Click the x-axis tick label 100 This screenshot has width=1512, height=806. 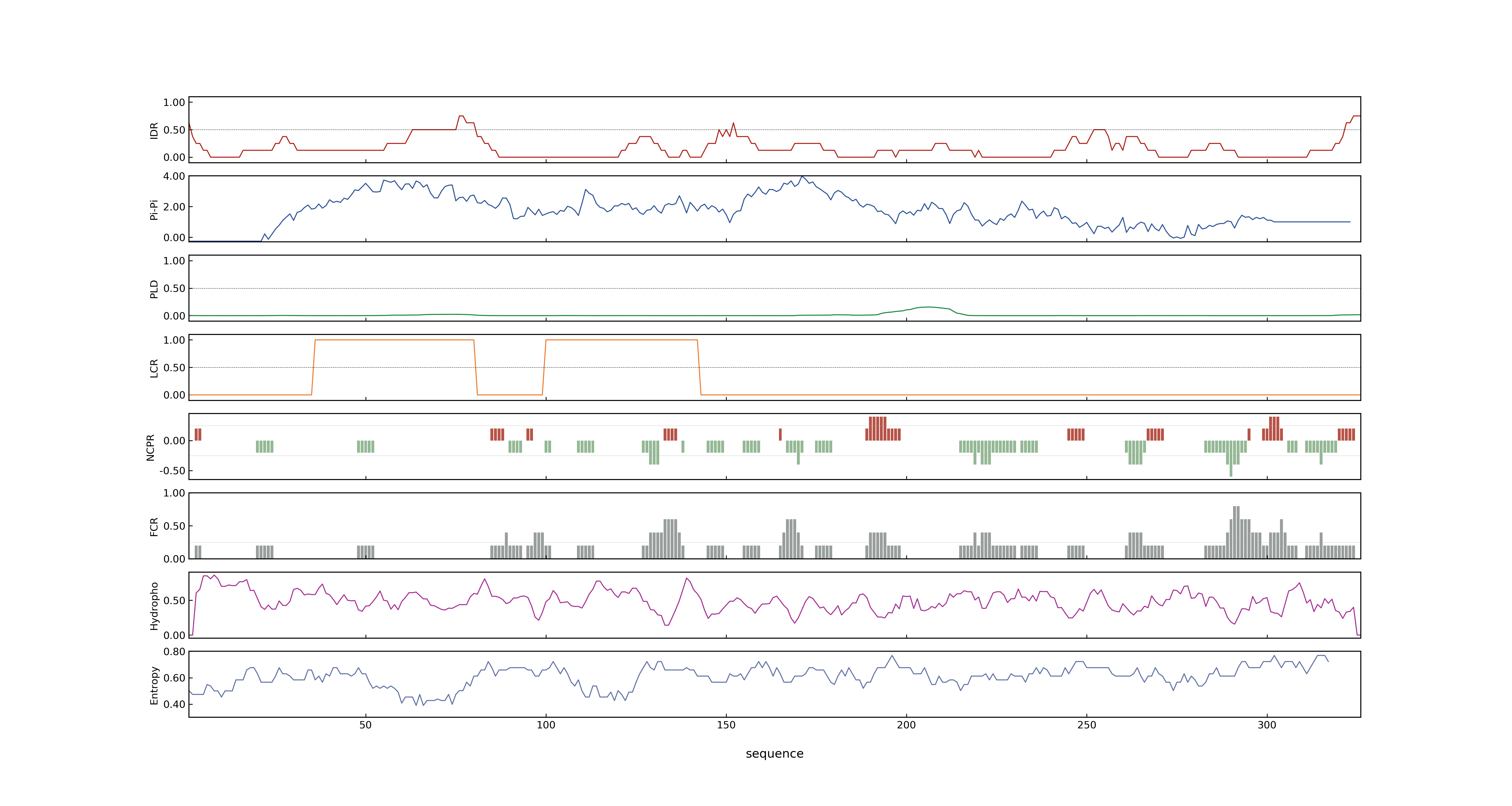[546, 725]
